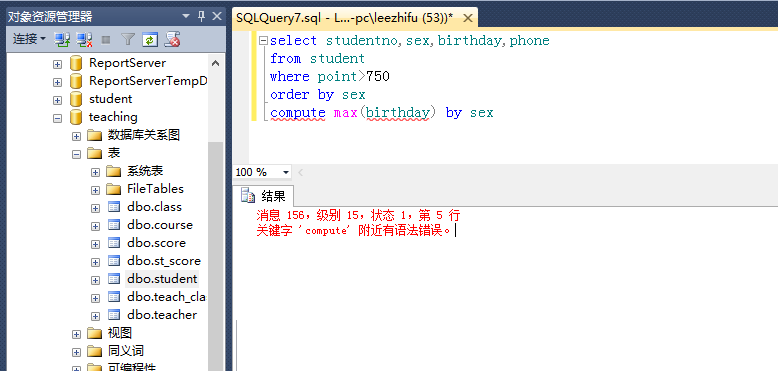Select the 视图 folder
The height and width of the screenshot is (371, 778).
tap(120, 333)
